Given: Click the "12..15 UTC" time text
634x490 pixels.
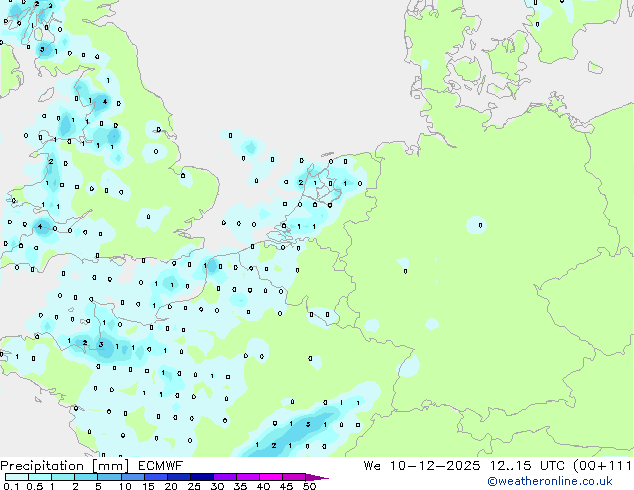Looking at the screenshot, I should point(526,466).
